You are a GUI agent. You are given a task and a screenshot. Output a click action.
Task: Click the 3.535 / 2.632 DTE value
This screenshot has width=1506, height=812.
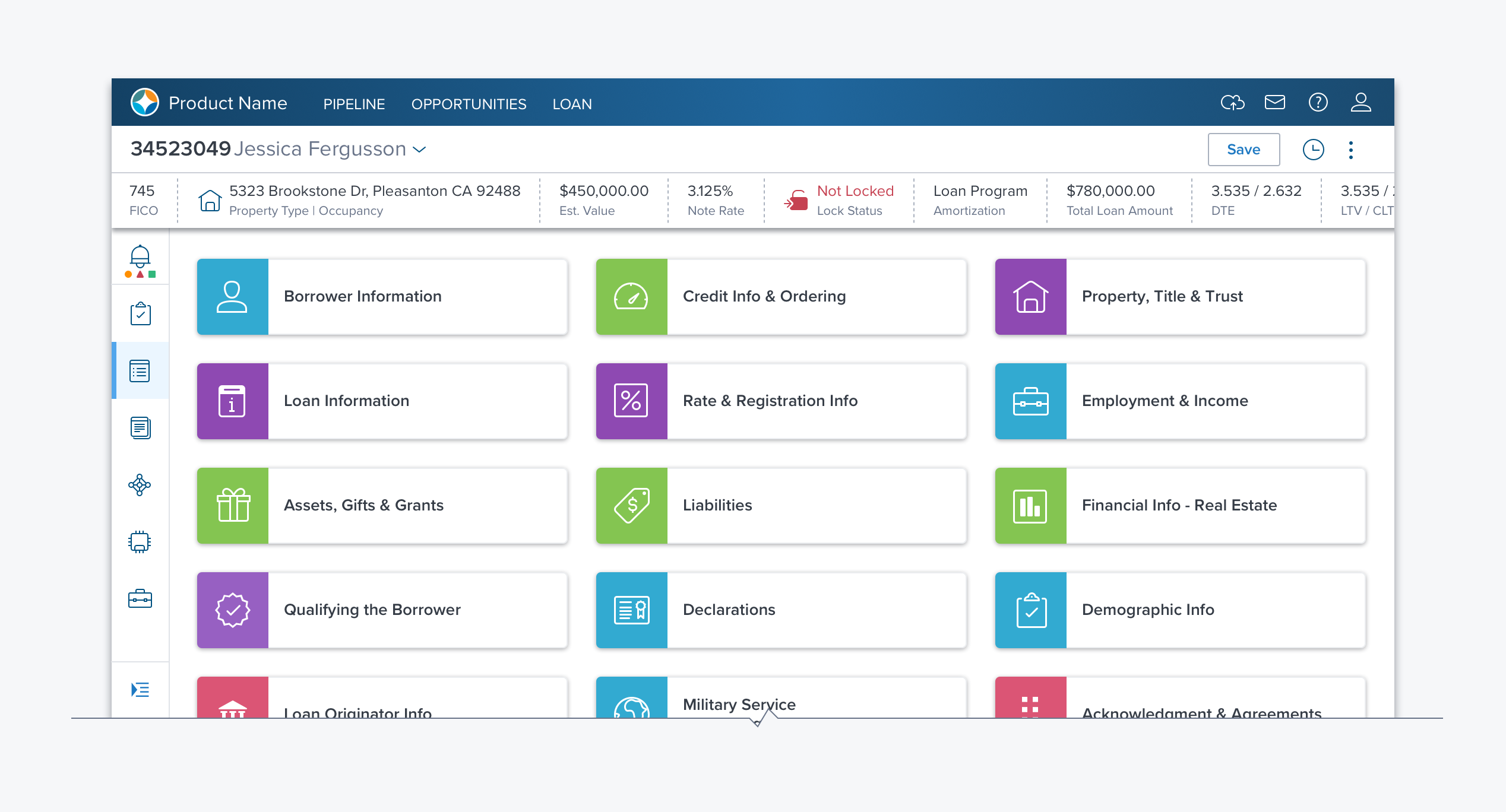(x=1257, y=191)
